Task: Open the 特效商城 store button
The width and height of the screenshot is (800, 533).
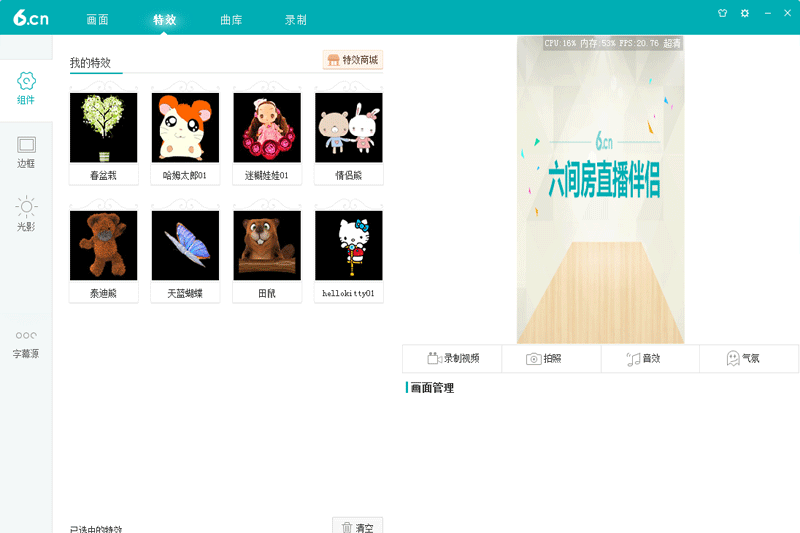Action: point(353,60)
